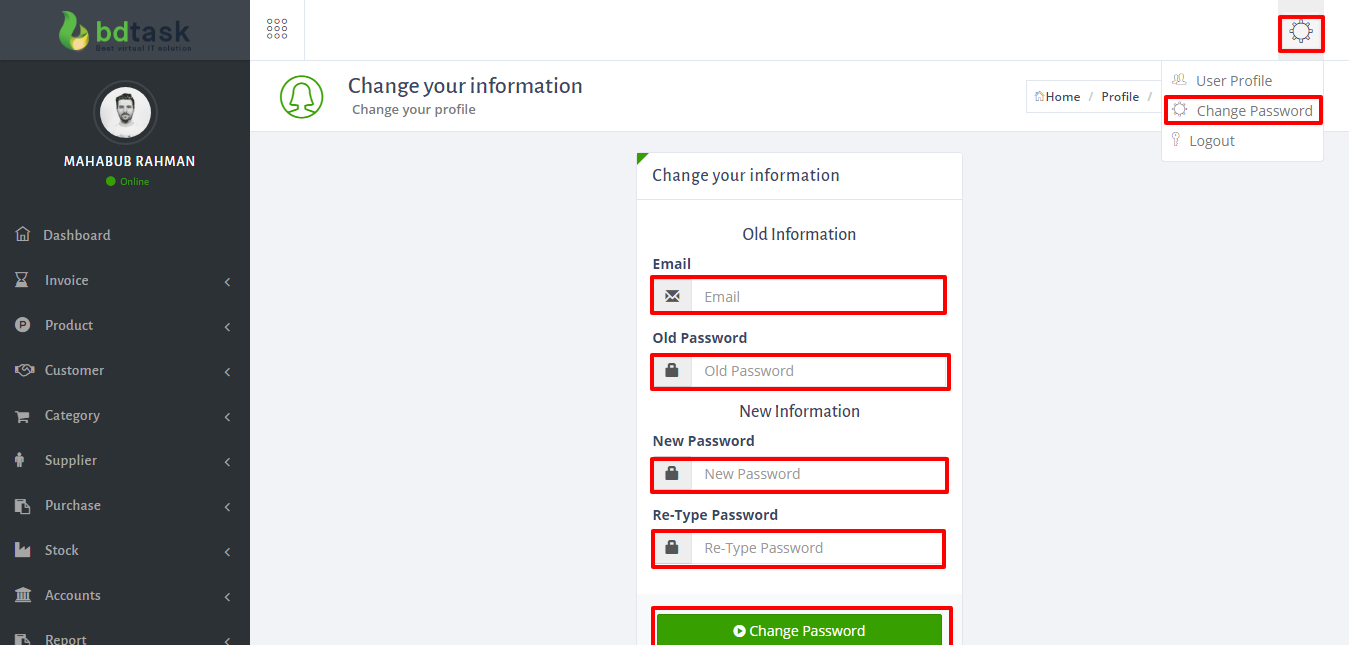Focus the Email input field
Image resolution: width=1349 pixels, height=645 pixels.
[815, 297]
